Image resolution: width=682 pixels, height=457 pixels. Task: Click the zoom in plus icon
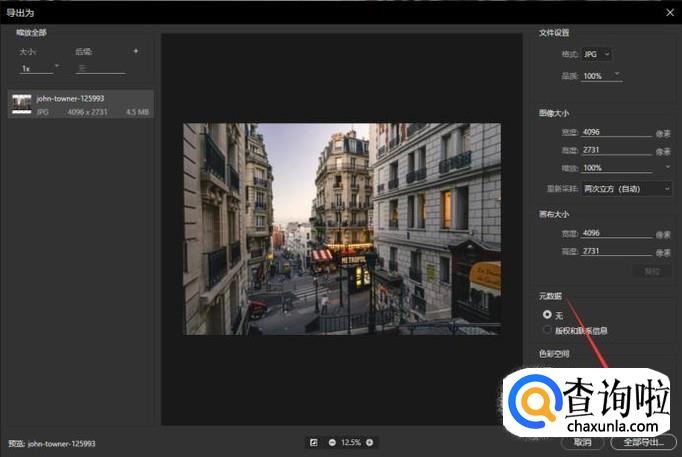pyautogui.click(x=369, y=442)
